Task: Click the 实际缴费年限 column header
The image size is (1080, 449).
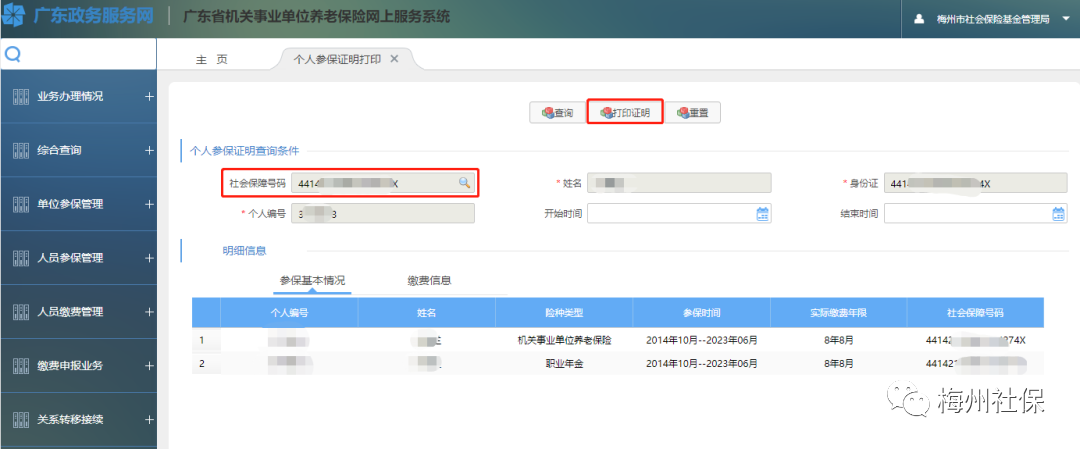Action: 838,313
